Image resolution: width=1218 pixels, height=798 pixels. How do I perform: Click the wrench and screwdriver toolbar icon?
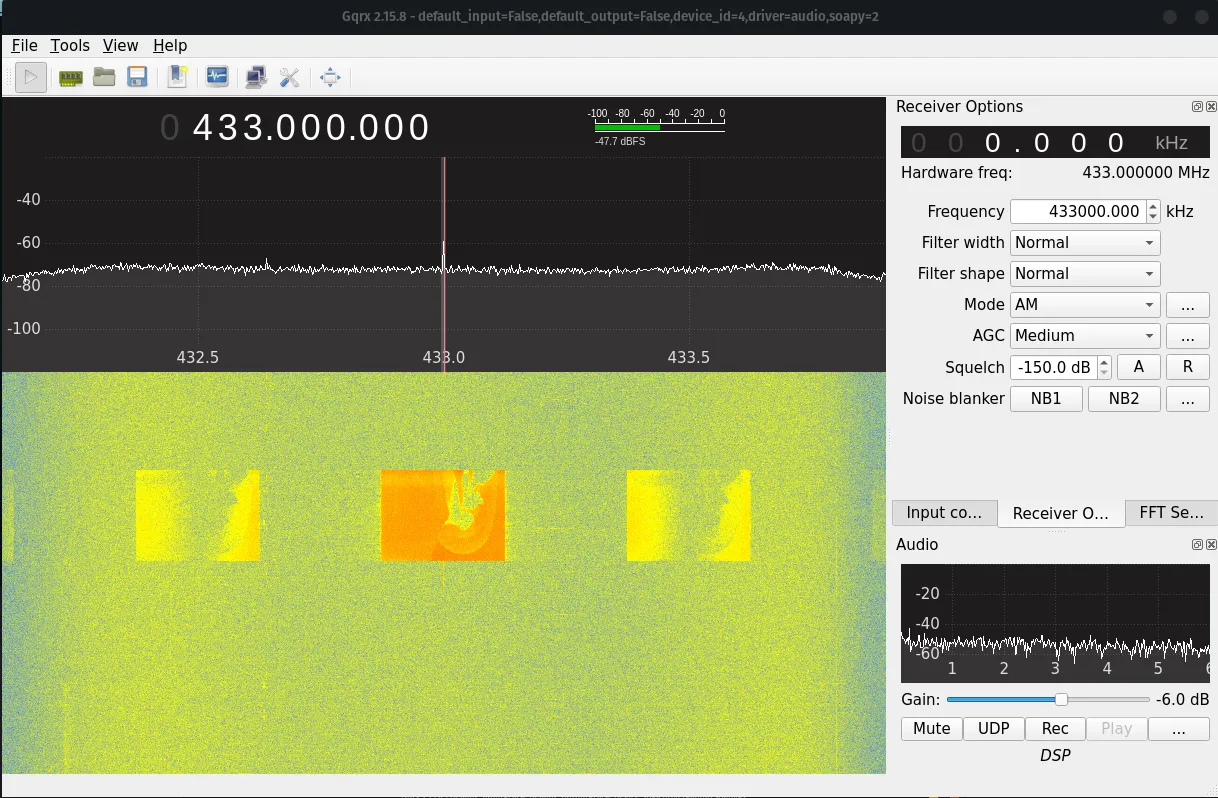[x=290, y=77]
